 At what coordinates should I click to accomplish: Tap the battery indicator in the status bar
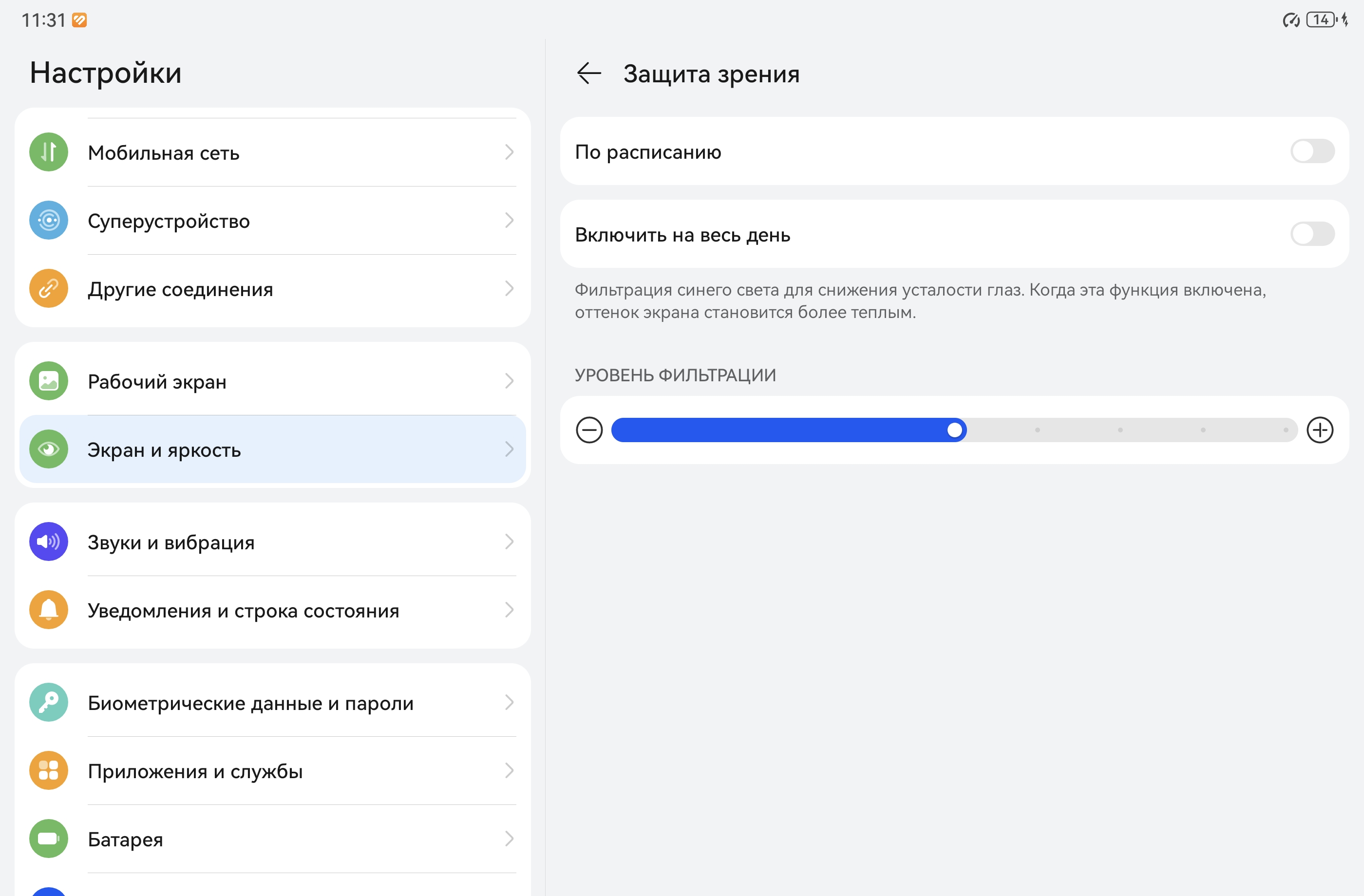coord(1321,20)
